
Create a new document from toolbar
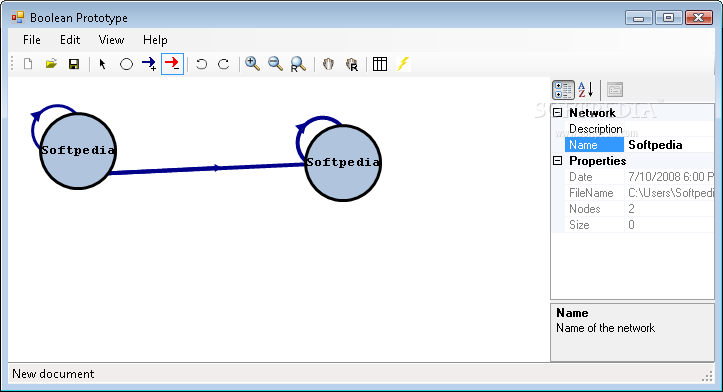pyautogui.click(x=28, y=64)
